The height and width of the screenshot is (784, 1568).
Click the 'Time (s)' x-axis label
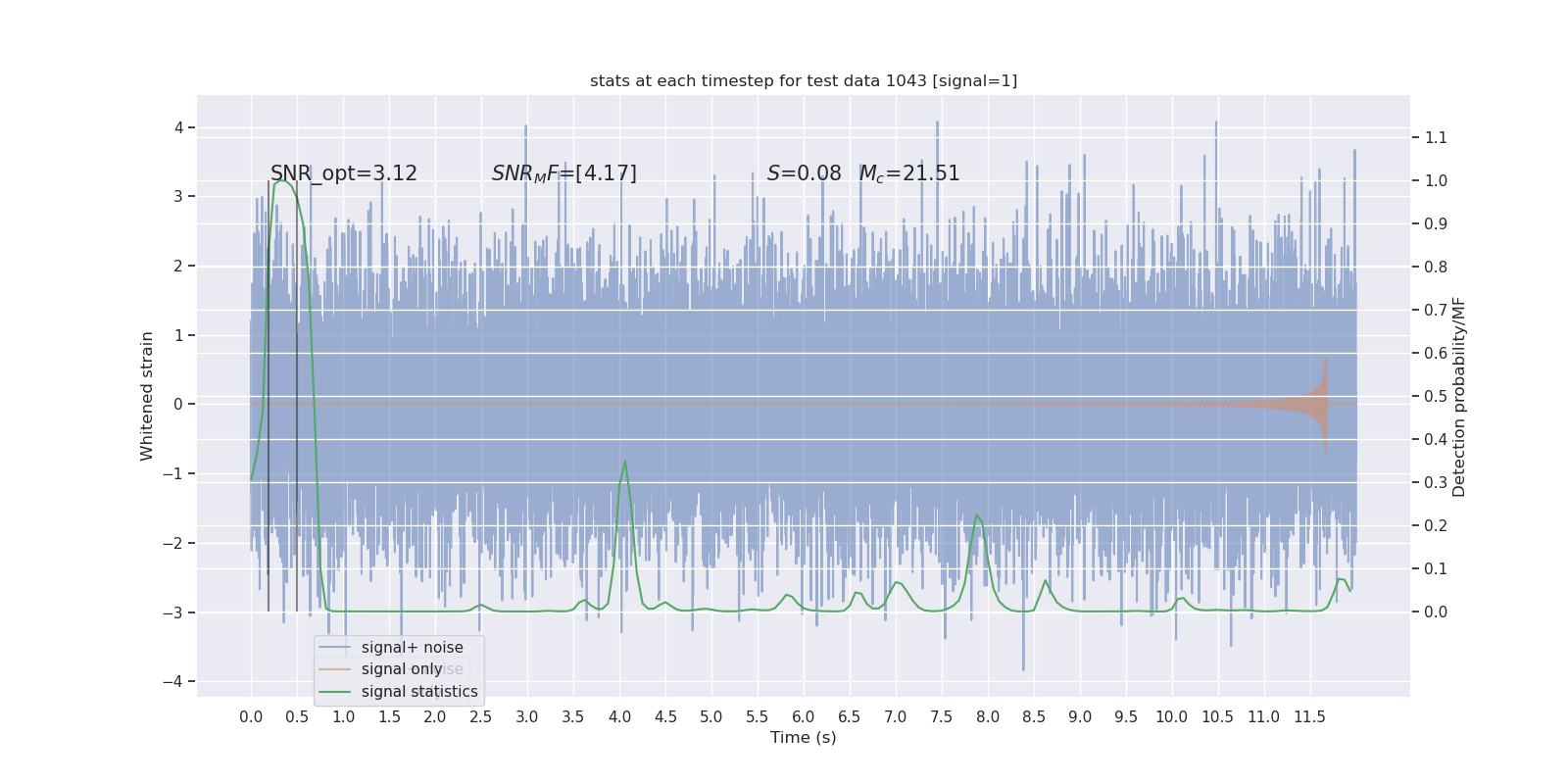tap(804, 738)
